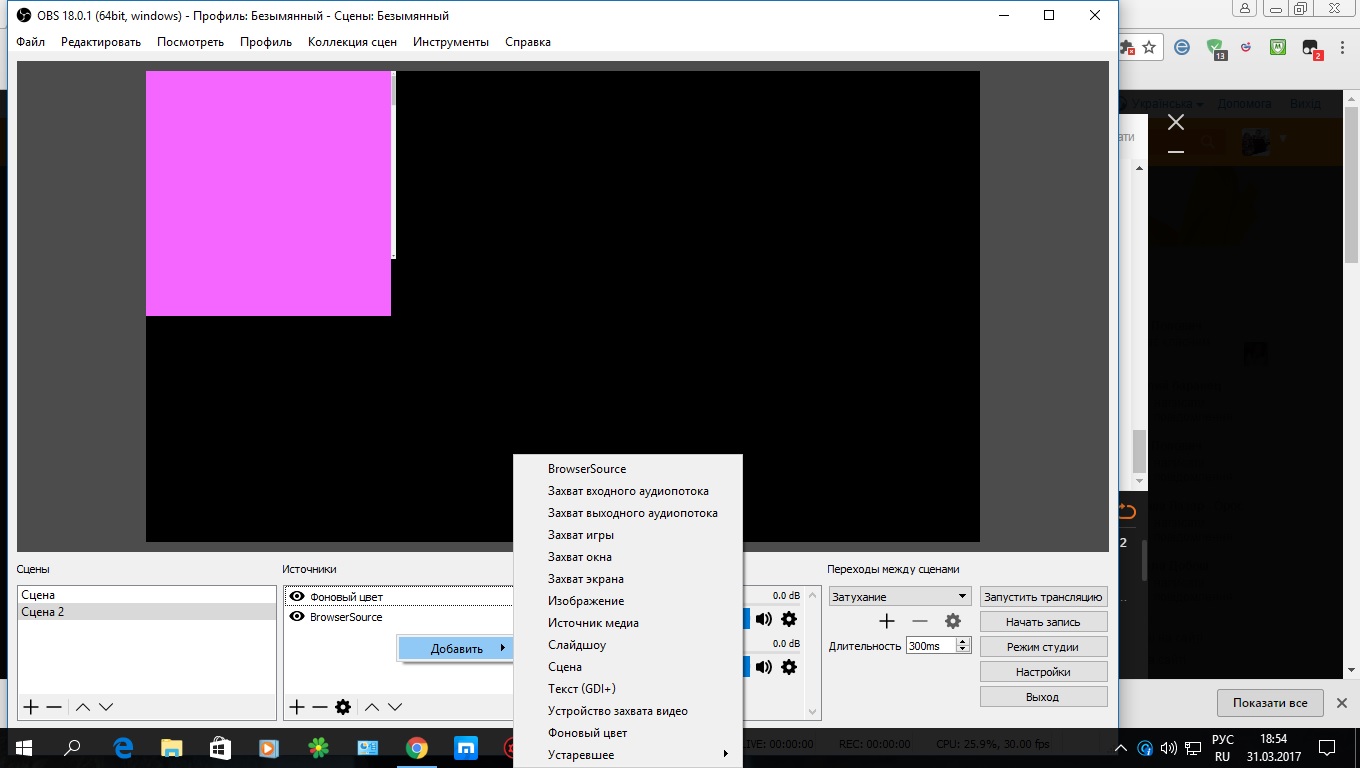The width and height of the screenshot is (1360, 768).
Task: Move the selected source up
Action: [x=371, y=707]
